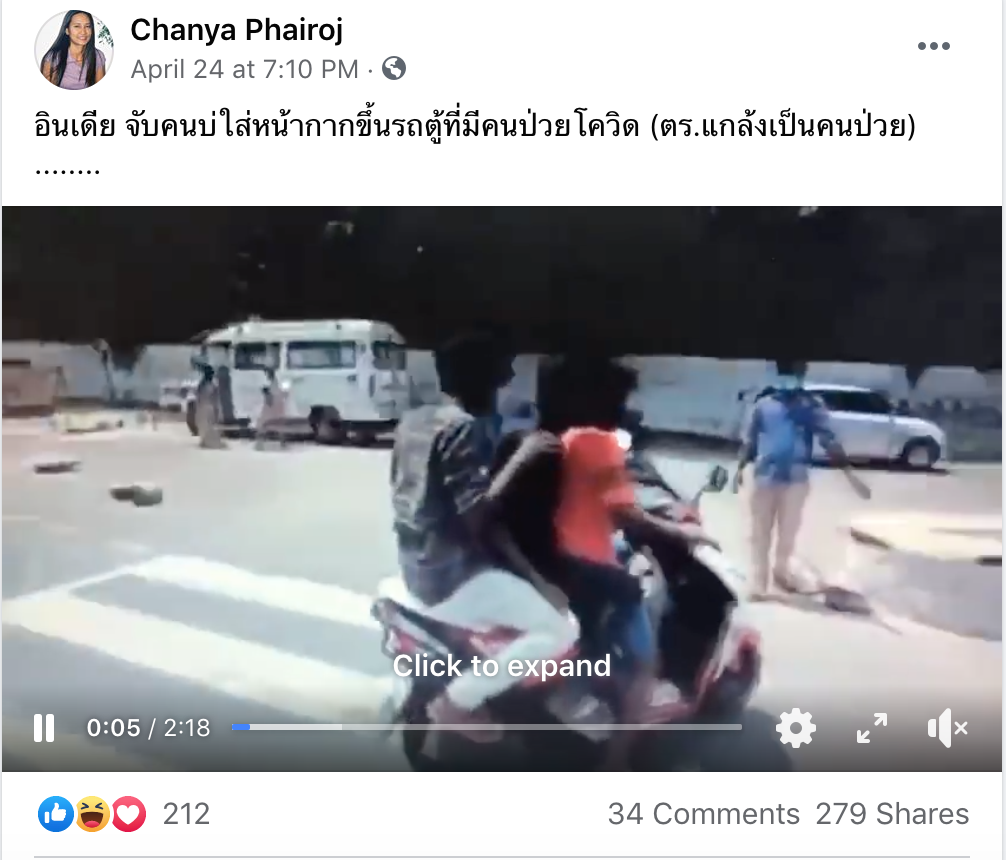Open the April 24 post timestamp
This screenshot has height=860, width=1006.
244,69
